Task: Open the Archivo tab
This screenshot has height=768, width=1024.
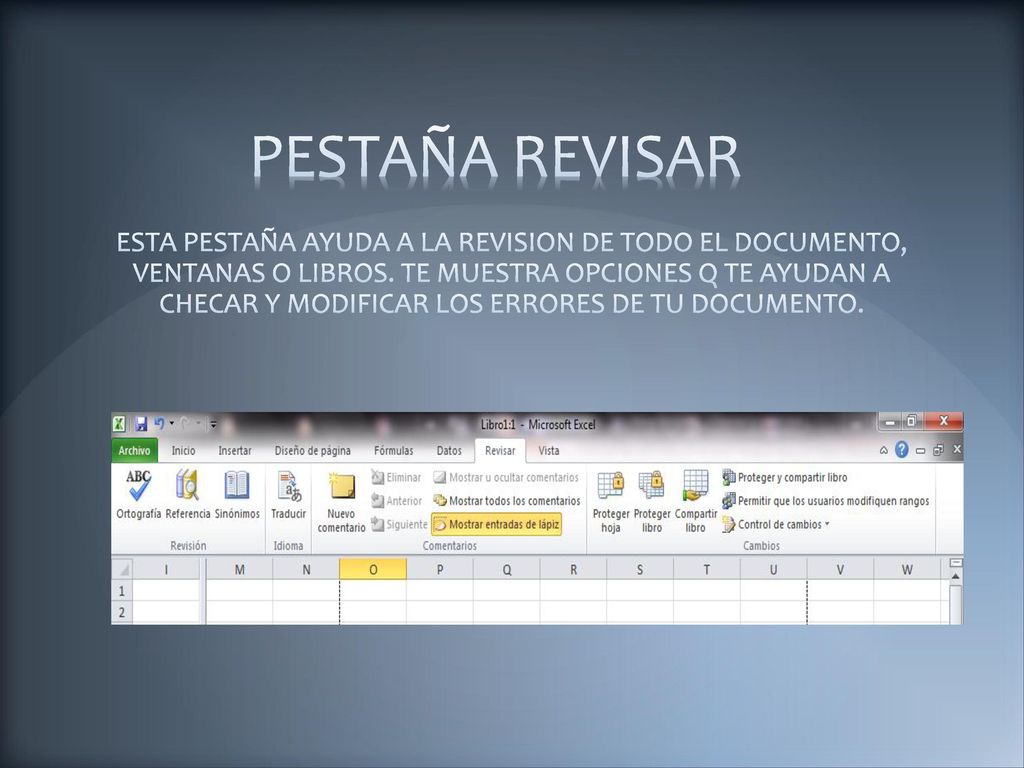Action: tap(135, 451)
